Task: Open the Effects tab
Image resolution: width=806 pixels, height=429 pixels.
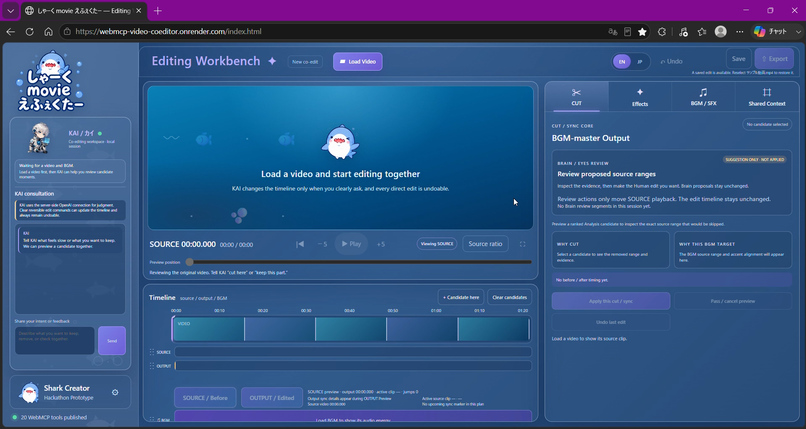Action: point(640,97)
